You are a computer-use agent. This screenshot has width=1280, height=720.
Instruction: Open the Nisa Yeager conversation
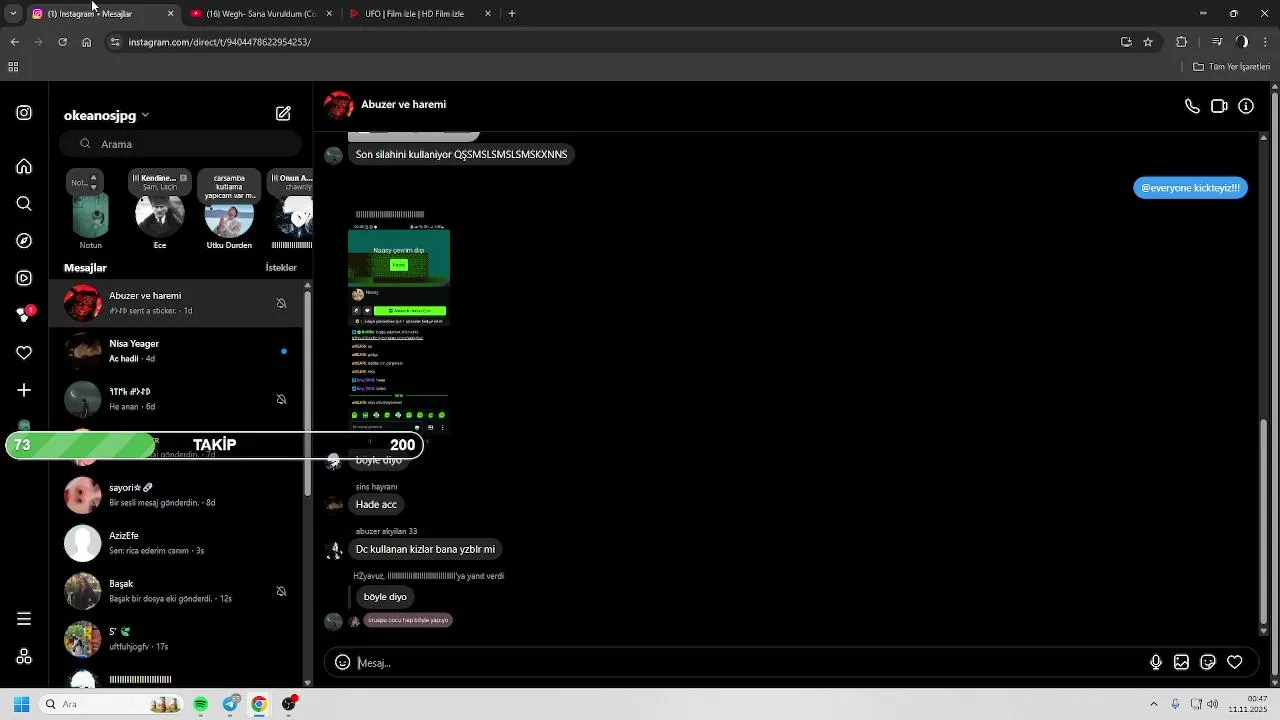point(178,351)
